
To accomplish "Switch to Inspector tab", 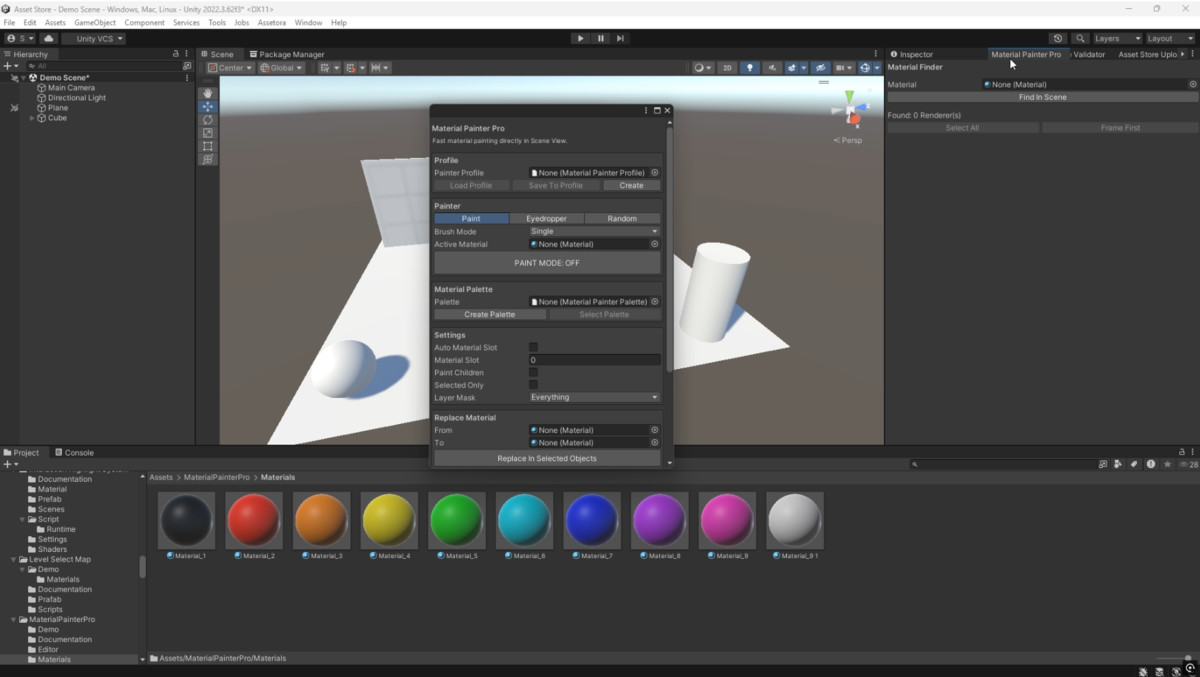I will 911,54.
